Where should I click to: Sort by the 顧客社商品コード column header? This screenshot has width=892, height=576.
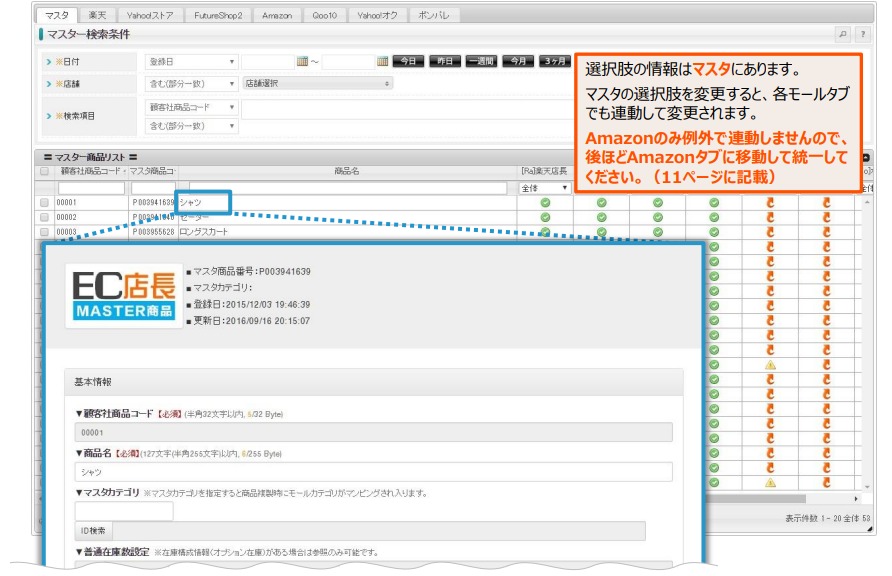(x=90, y=171)
